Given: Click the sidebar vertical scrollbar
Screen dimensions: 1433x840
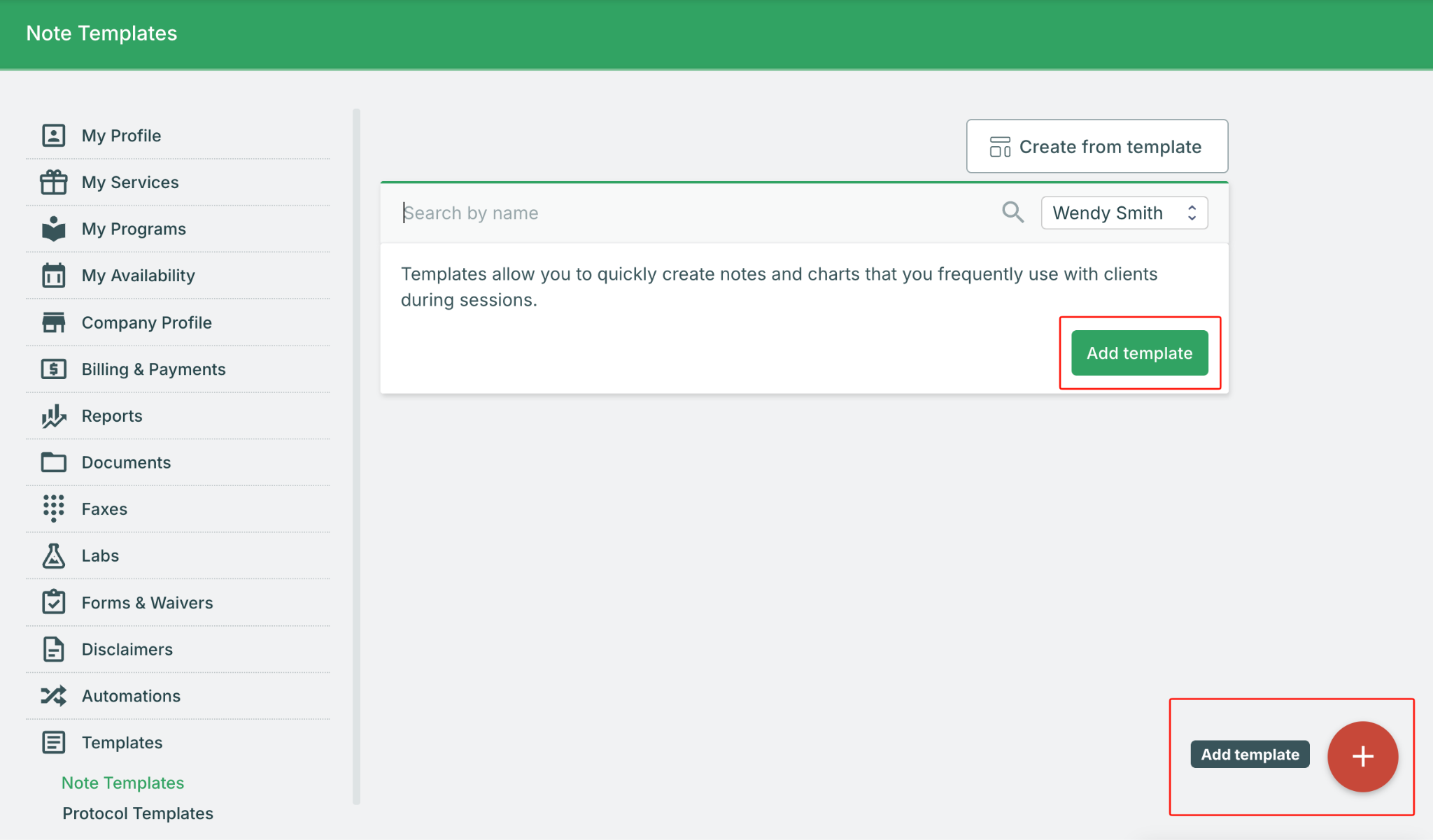Looking at the screenshot, I should (356, 455).
